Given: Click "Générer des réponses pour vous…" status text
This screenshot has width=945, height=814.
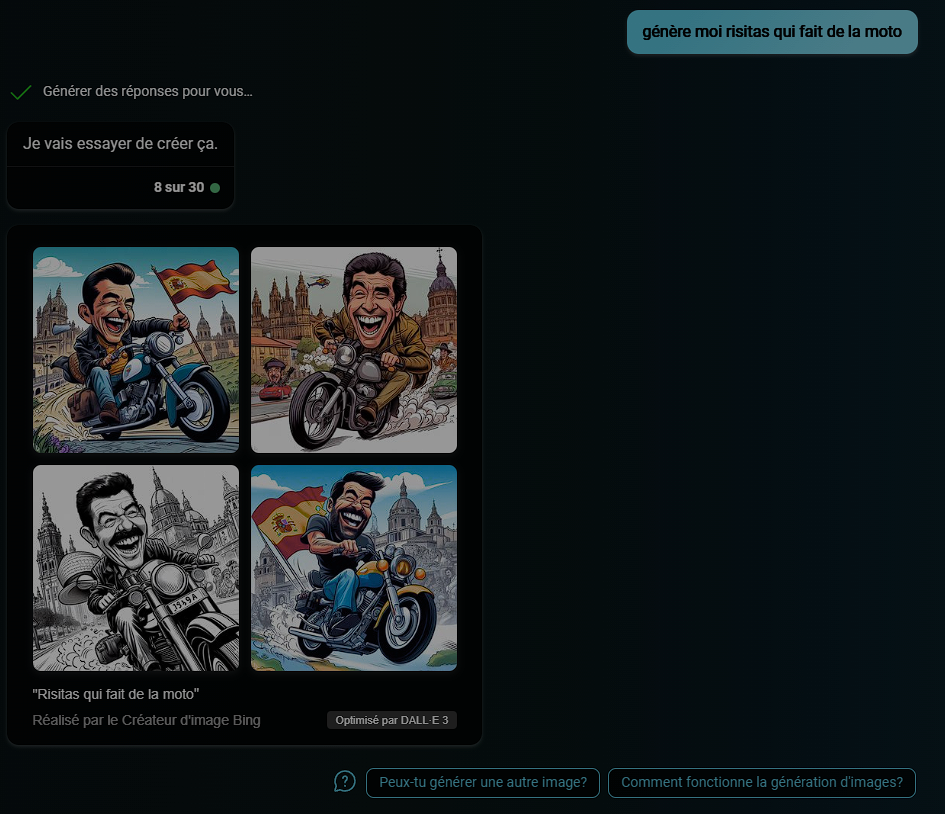Looking at the screenshot, I should [x=147, y=92].
